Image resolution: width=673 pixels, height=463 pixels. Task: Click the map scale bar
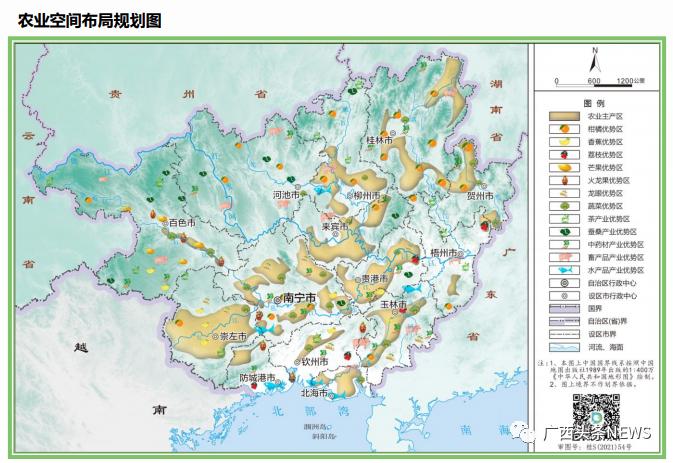pyautogui.click(x=594, y=85)
